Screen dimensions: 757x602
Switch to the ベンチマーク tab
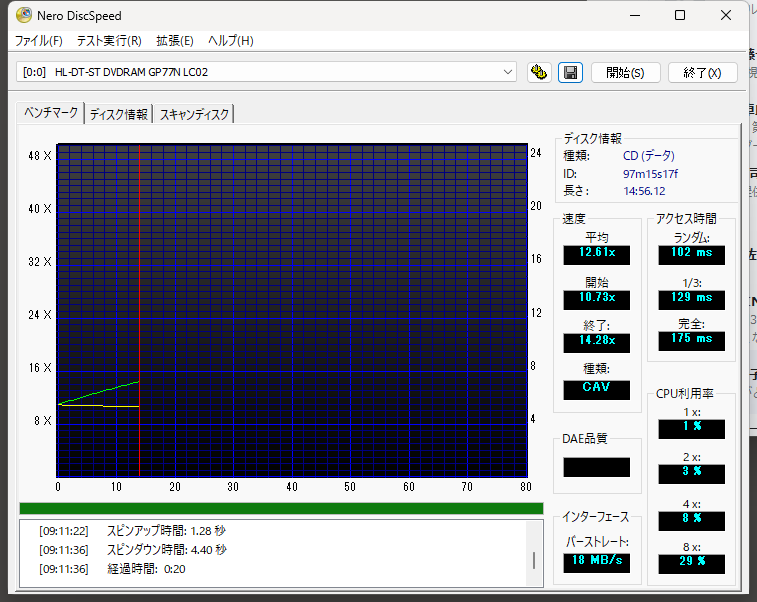[51, 113]
